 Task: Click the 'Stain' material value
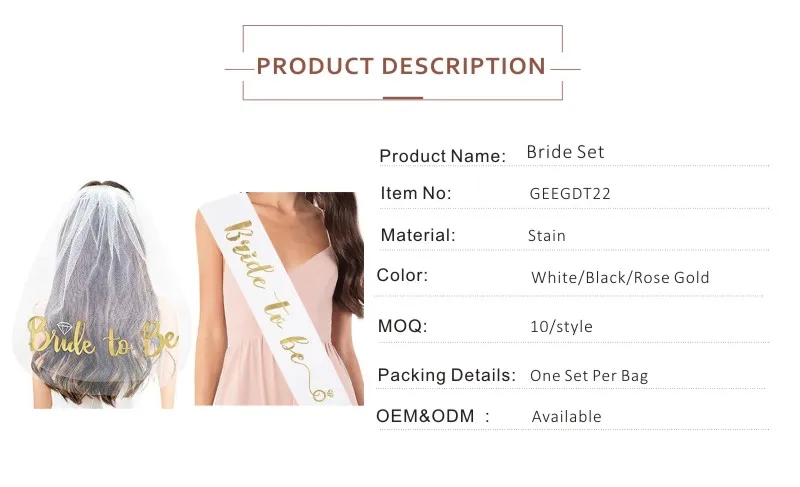(547, 236)
